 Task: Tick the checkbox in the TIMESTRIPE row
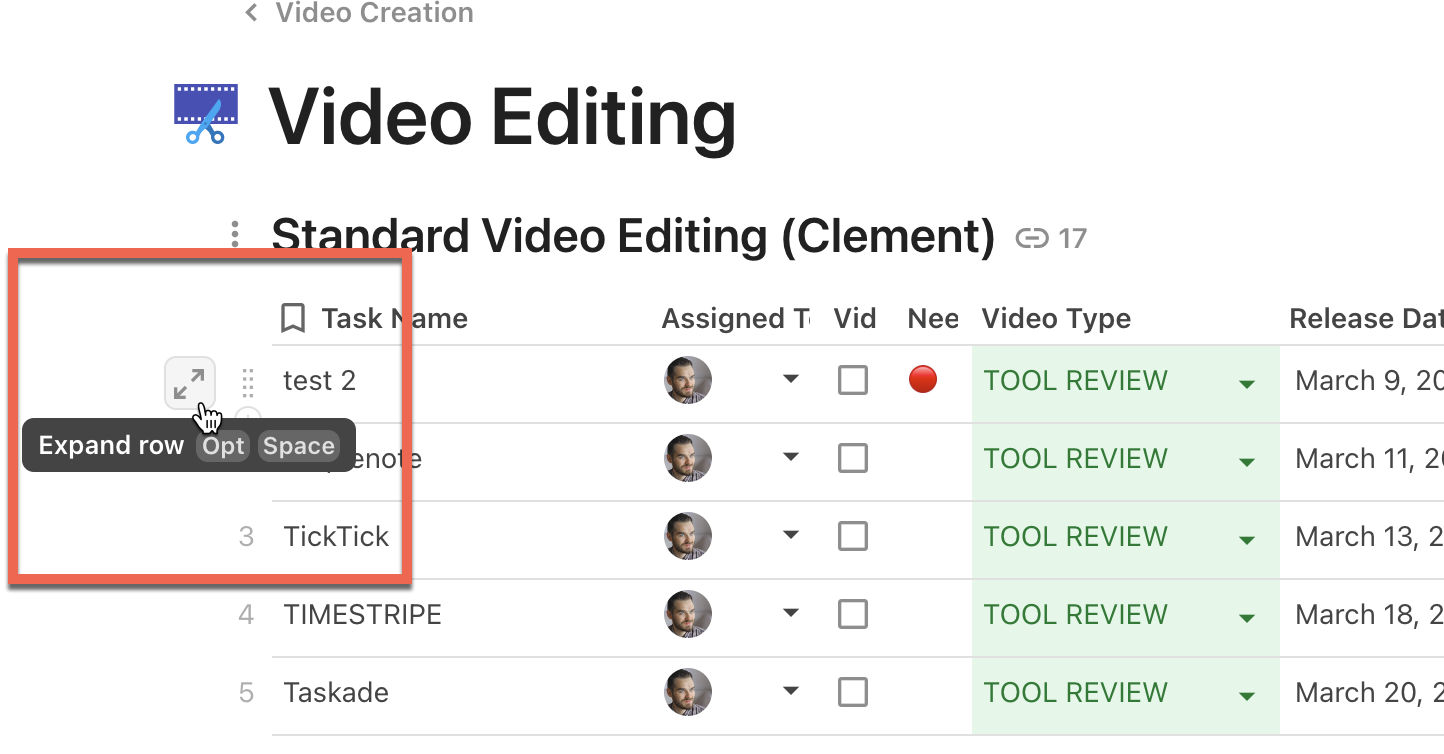point(852,614)
